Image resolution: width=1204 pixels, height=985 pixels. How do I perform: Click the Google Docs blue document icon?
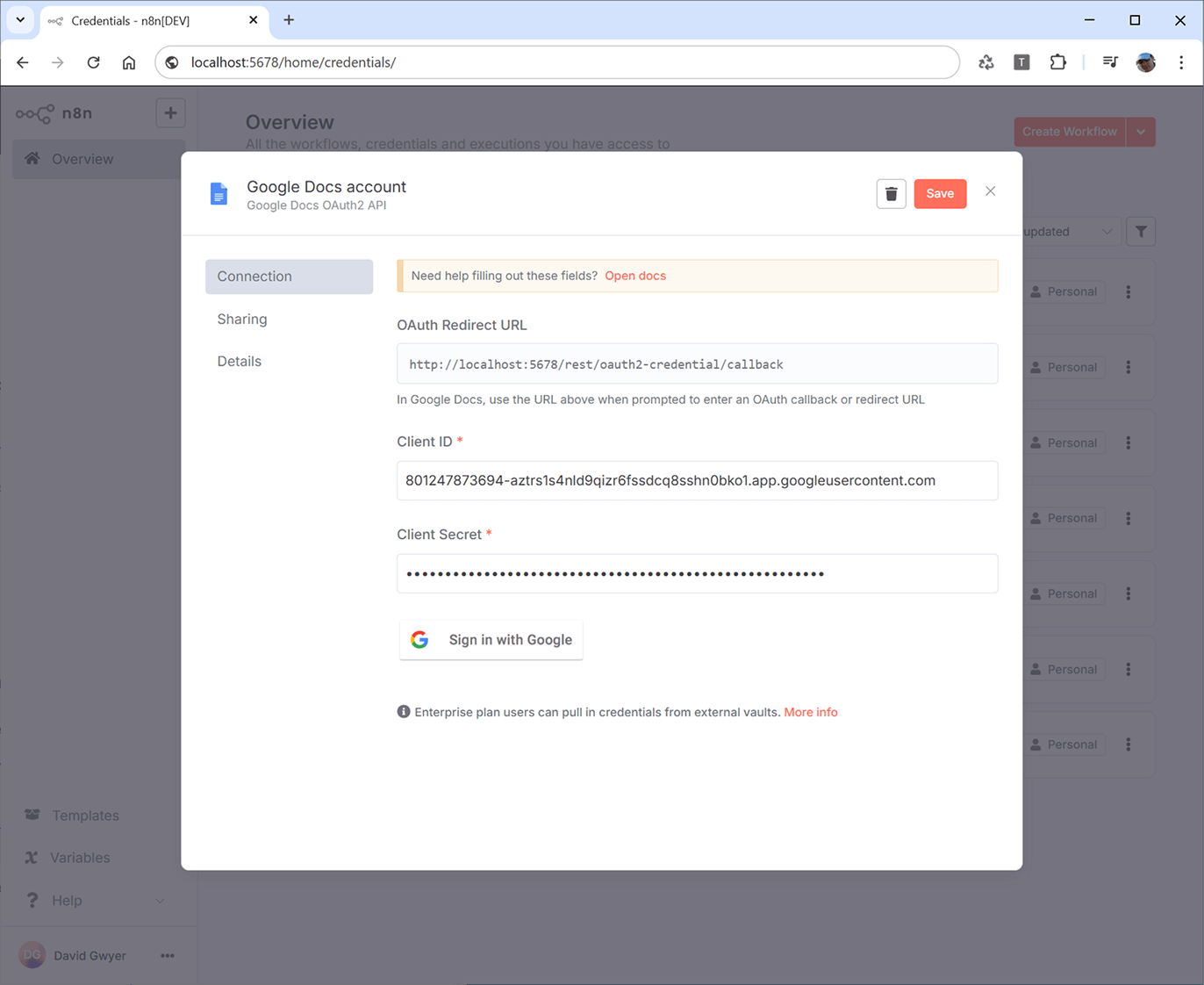pos(219,194)
